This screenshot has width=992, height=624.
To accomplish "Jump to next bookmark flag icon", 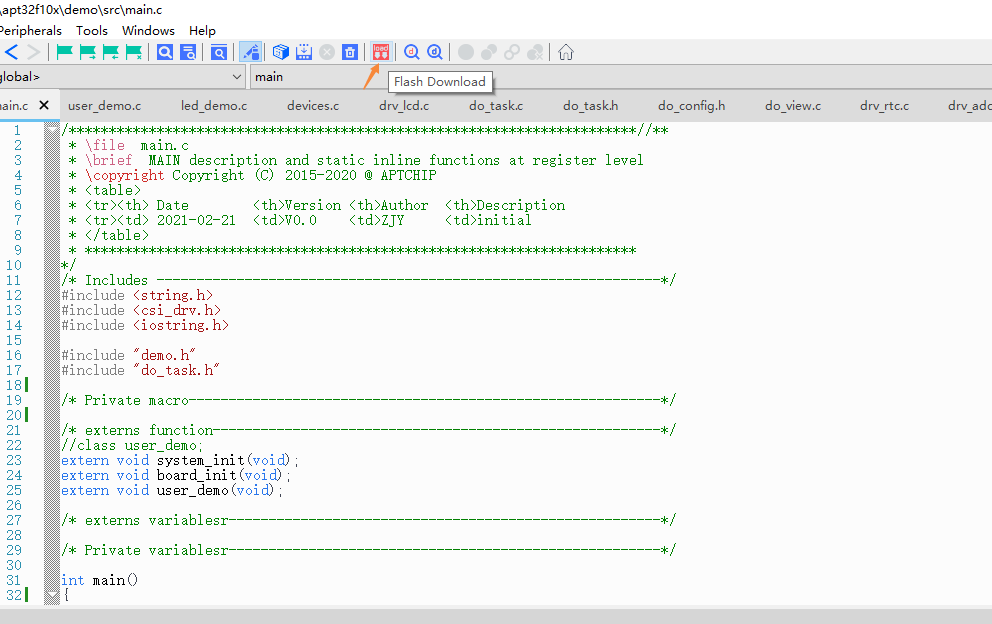I will pos(88,52).
